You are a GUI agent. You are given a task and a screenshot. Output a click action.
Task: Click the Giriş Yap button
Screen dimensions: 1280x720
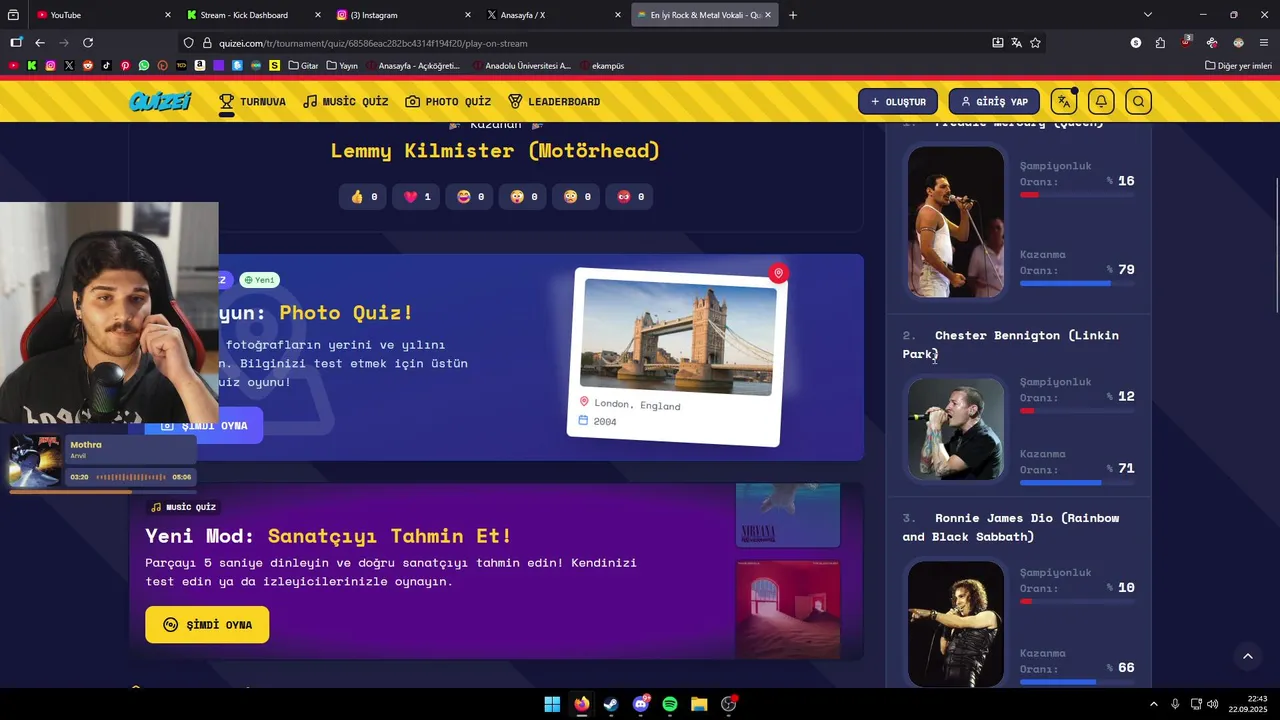(994, 102)
